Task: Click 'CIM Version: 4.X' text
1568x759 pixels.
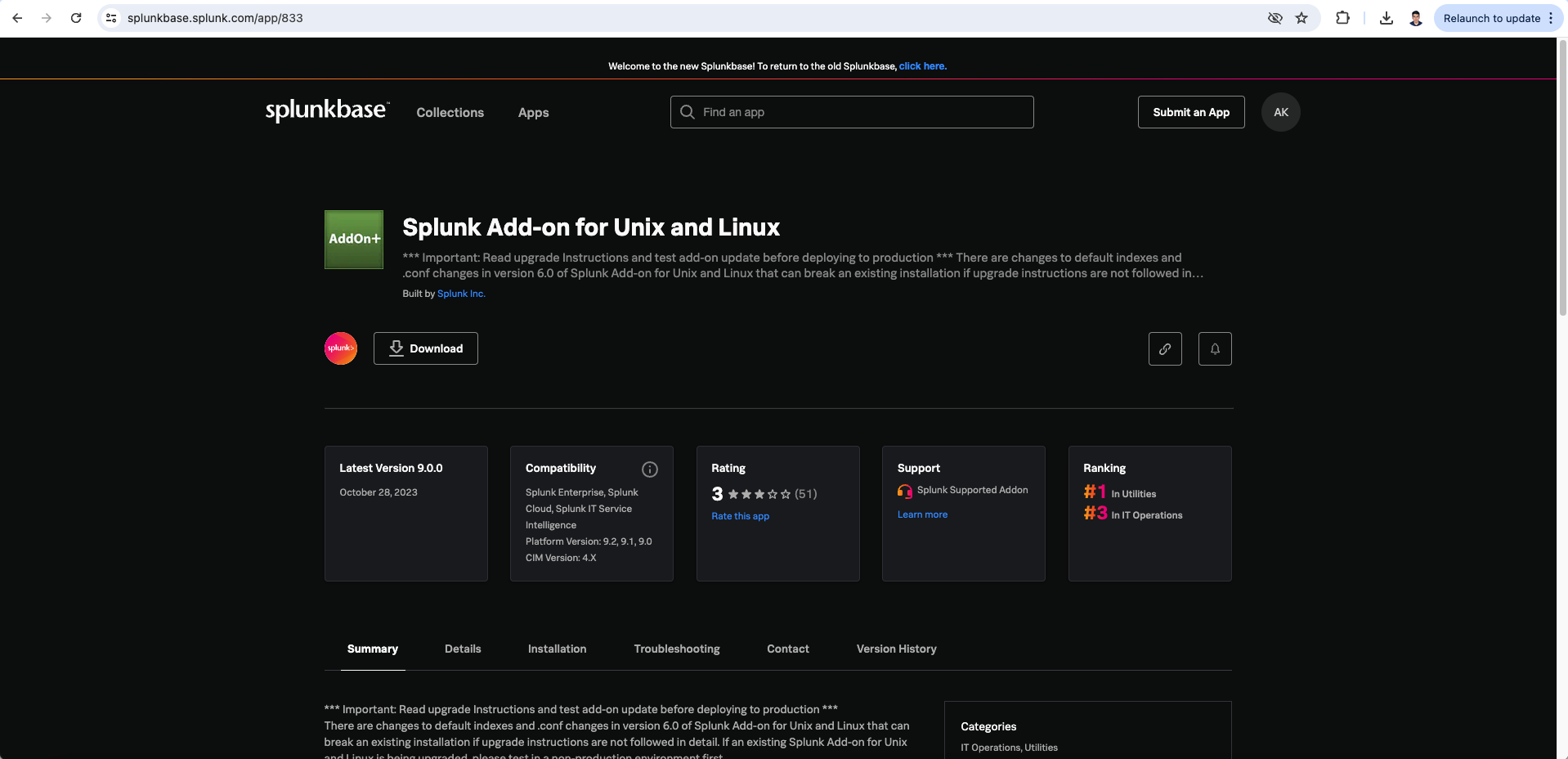Action: 561,558
